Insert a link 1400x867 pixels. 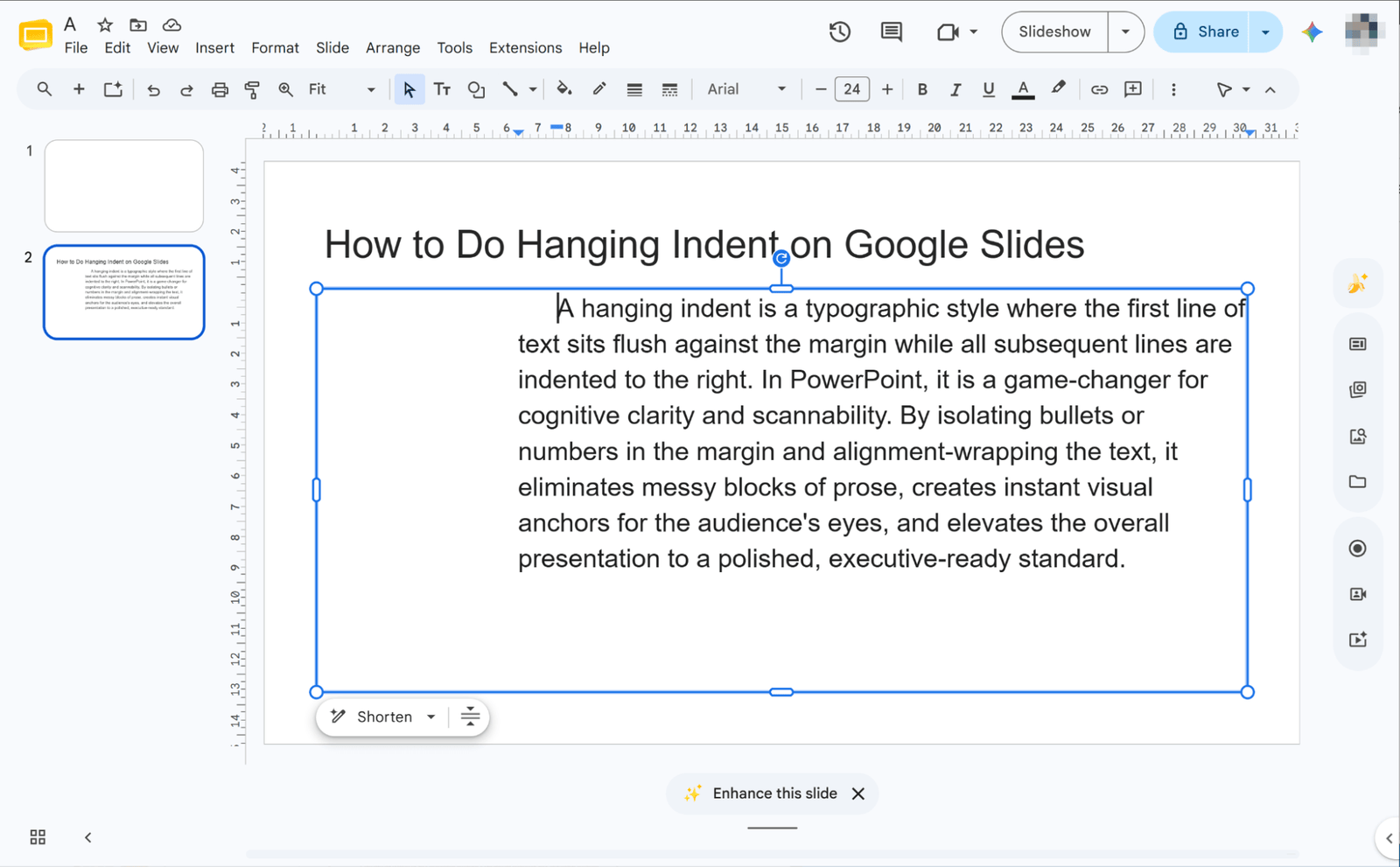click(x=1099, y=89)
